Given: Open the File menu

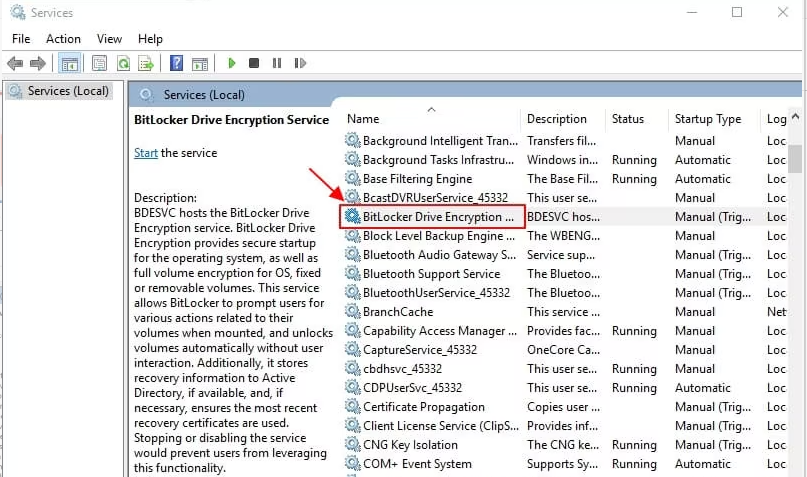Looking at the screenshot, I should 21,39.
